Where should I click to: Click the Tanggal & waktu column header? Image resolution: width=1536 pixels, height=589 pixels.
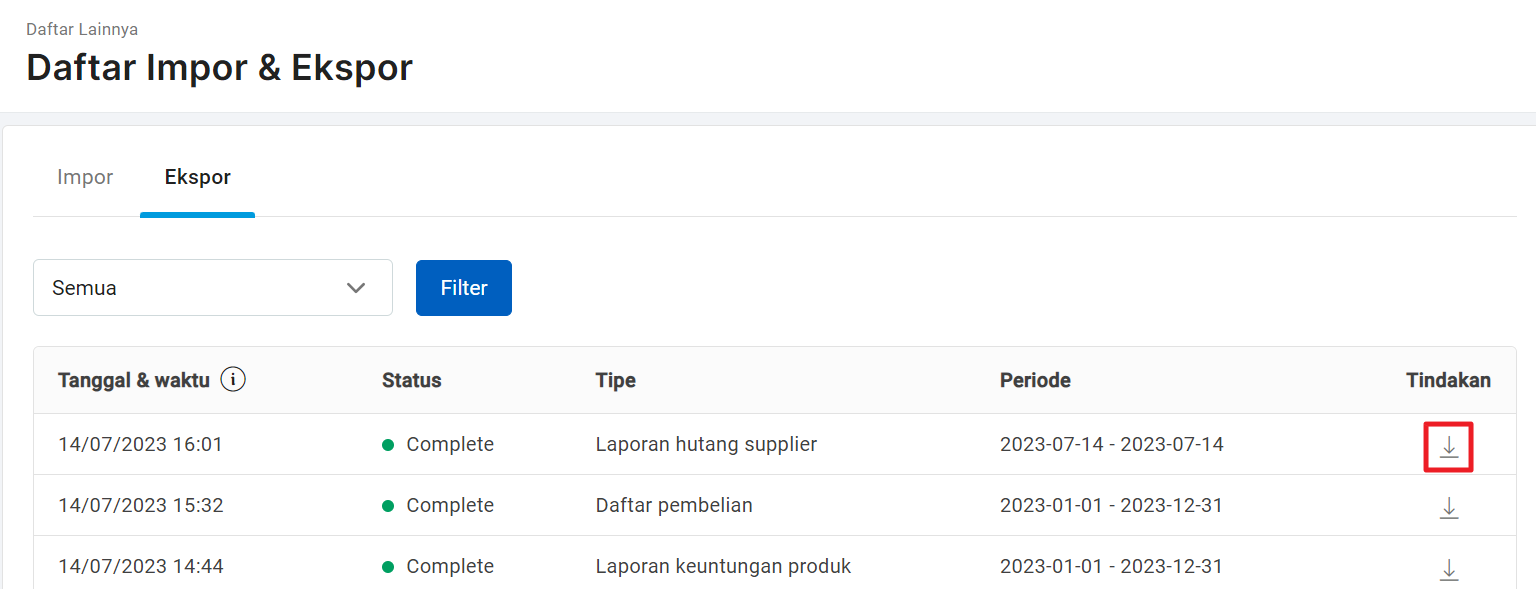tap(134, 380)
